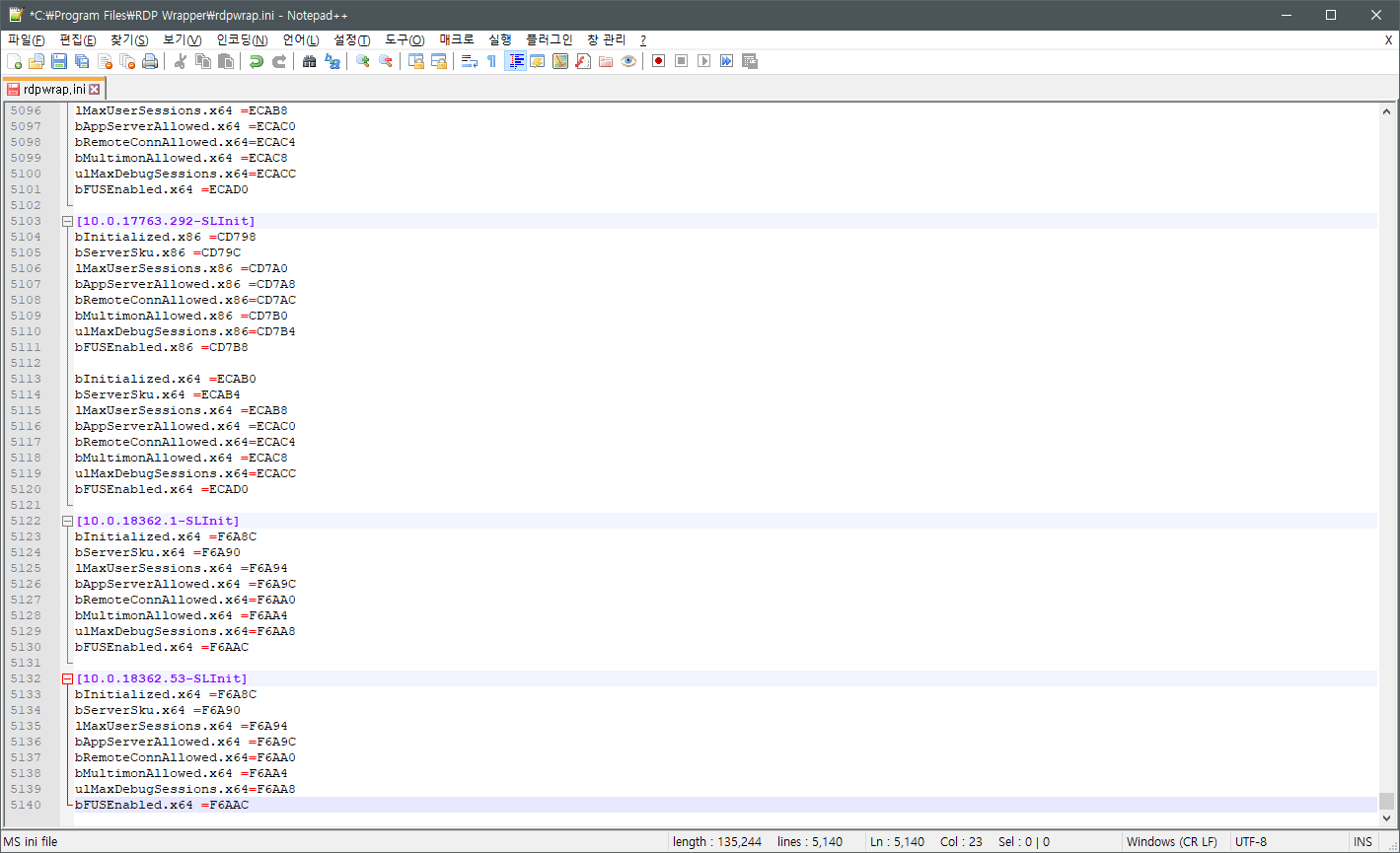1400x853 pixels.
Task: Click the Close All toolbar icon
Action: [127, 61]
